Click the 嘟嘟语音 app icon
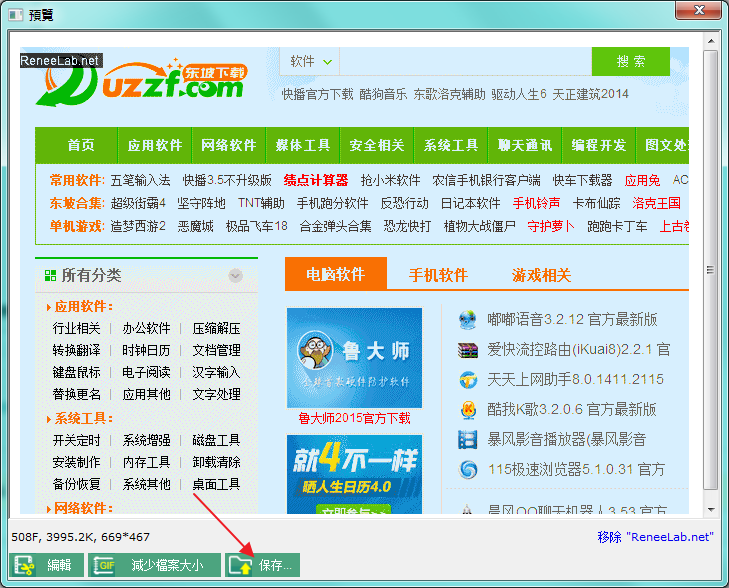This screenshot has width=729, height=588. (x=468, y=320)
